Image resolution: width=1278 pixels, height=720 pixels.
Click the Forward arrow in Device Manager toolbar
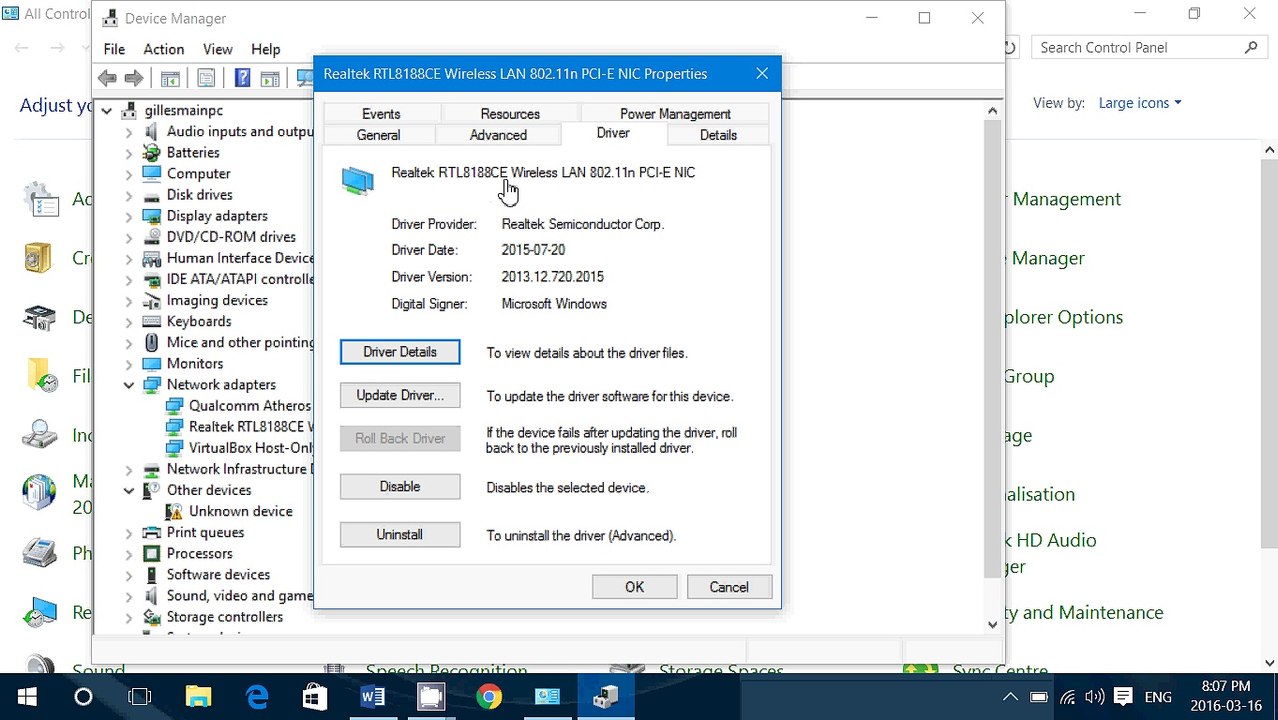(x=133, y=78)
